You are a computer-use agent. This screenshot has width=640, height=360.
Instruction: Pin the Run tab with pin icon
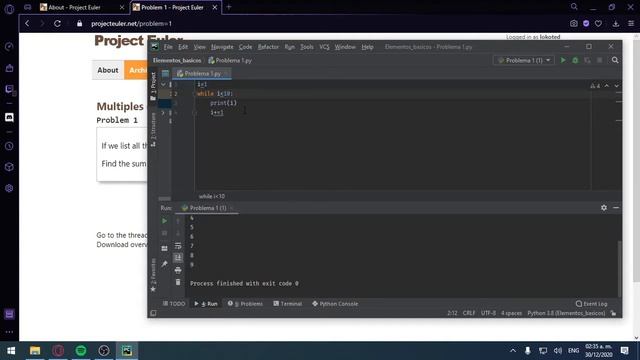pos(164,264)
